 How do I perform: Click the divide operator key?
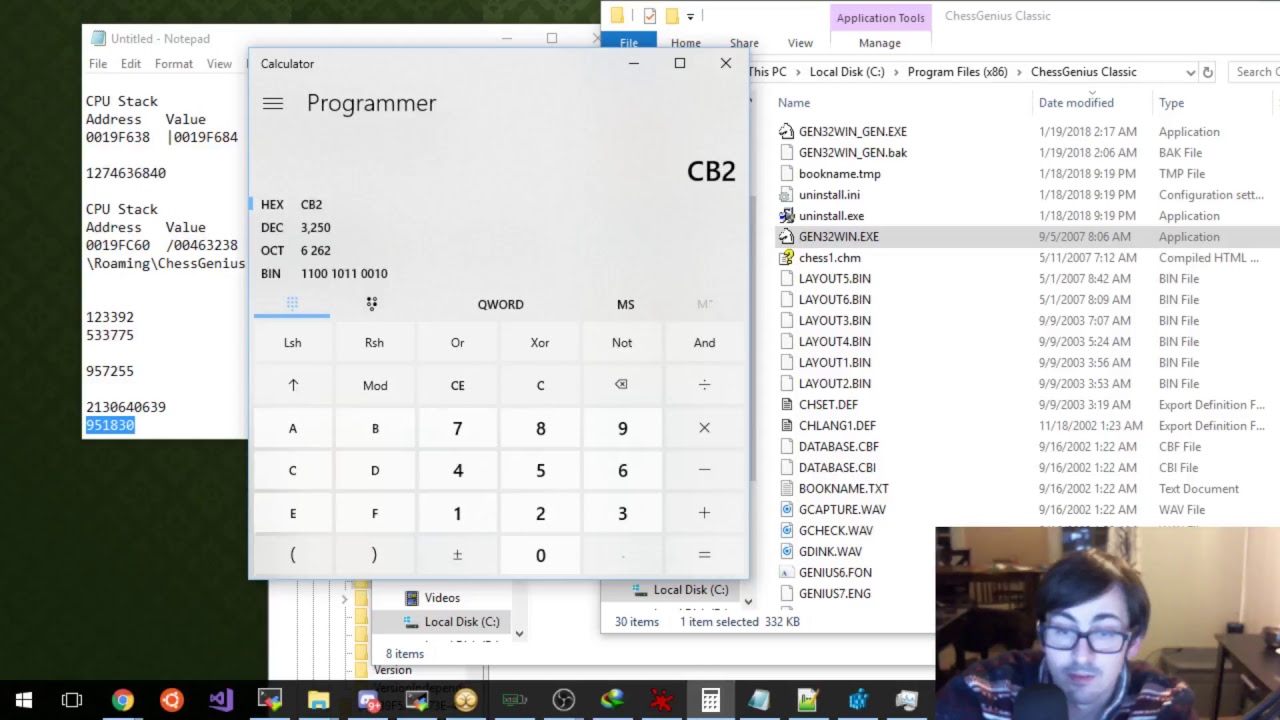pos(704,385)
